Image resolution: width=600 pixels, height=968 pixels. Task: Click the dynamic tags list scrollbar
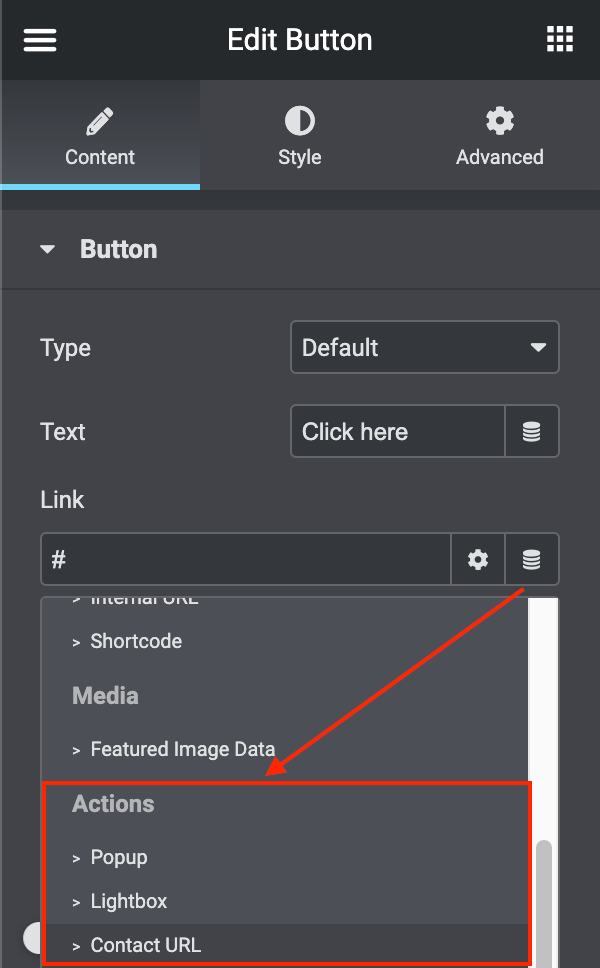543,890
